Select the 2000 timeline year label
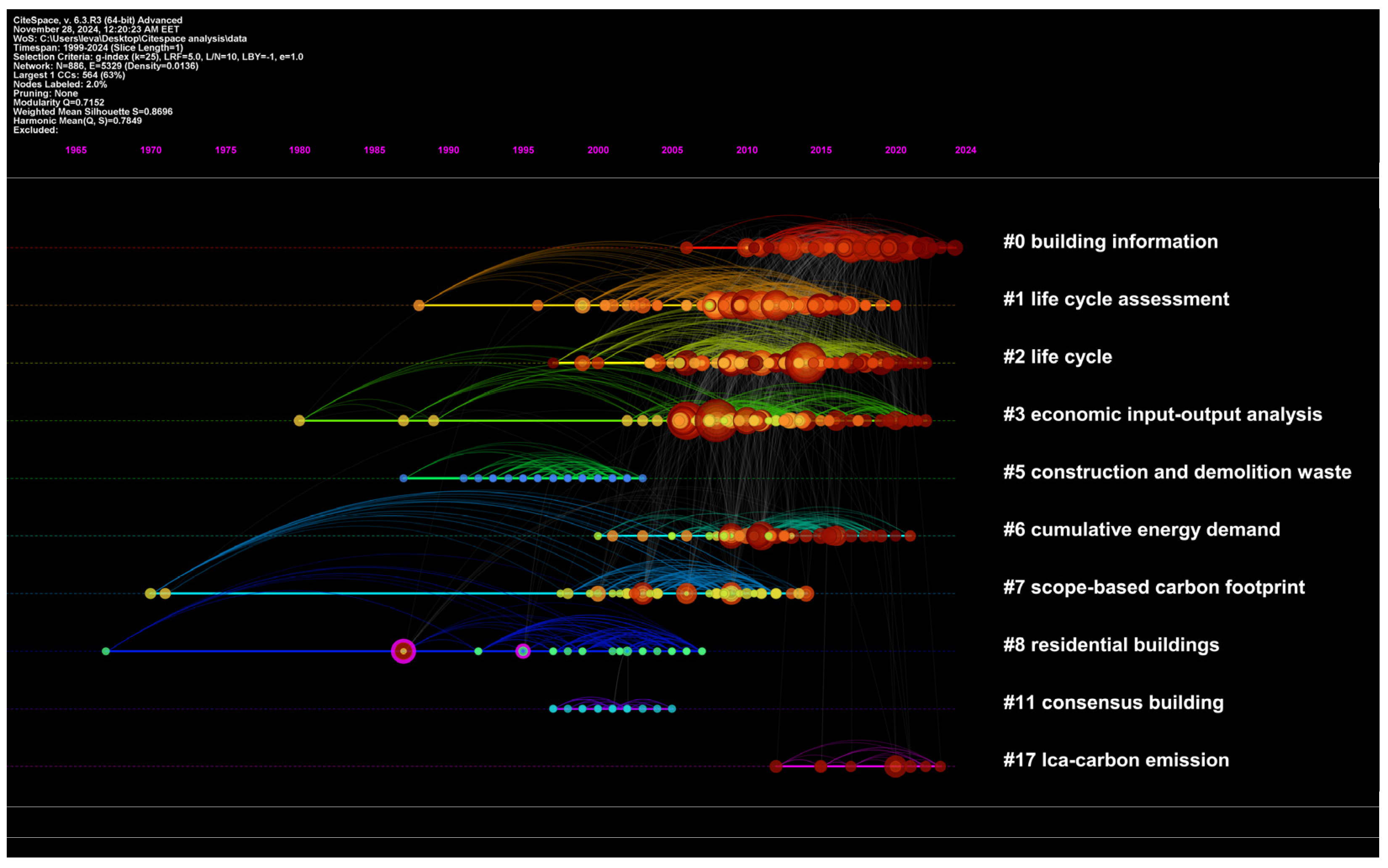This screenshot has height=868, width=1388. (x=598, y=150)
